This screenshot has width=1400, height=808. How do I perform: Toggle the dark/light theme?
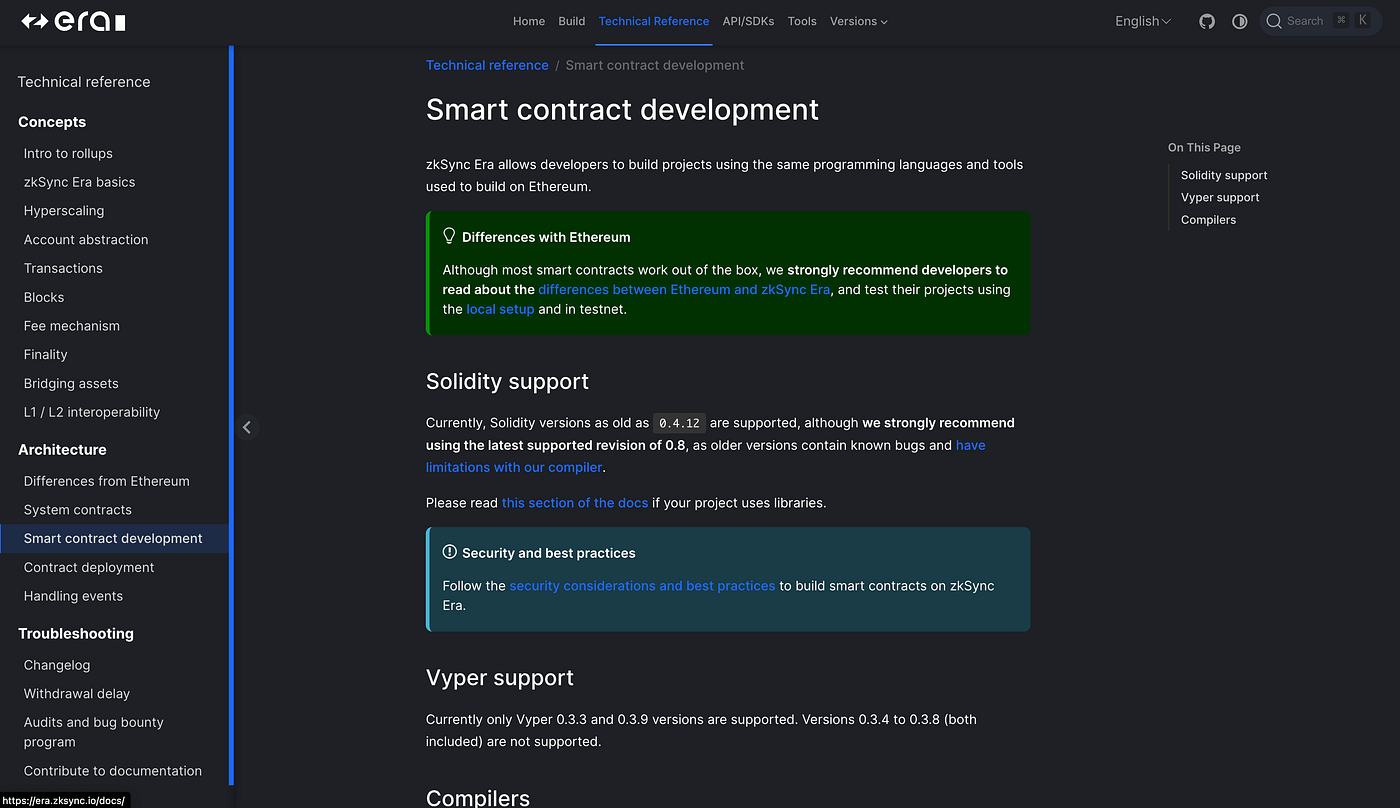pos(1240,21)
